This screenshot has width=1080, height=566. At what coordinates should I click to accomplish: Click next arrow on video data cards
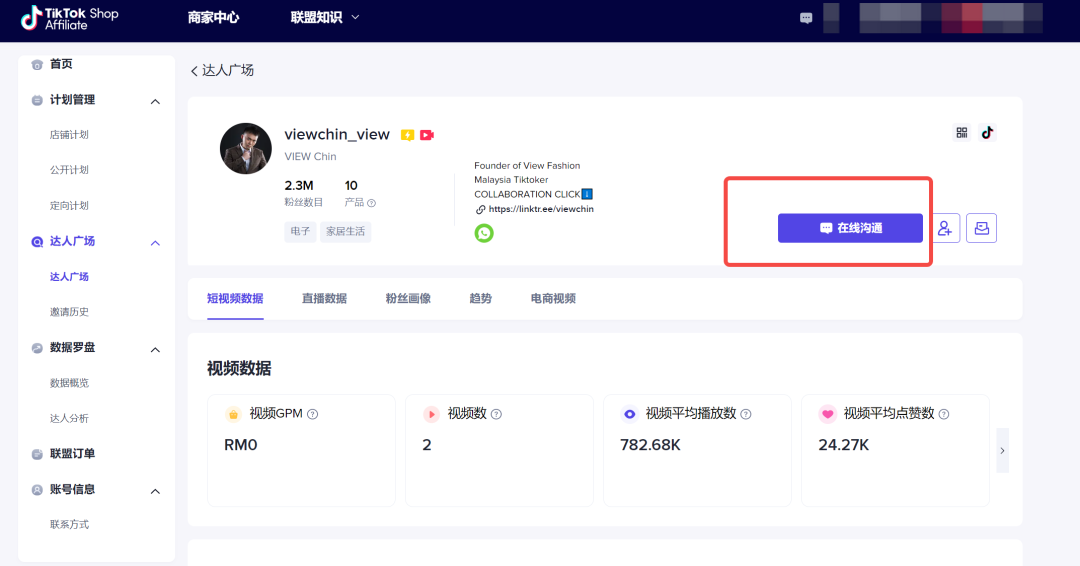tap(1002, 450)
